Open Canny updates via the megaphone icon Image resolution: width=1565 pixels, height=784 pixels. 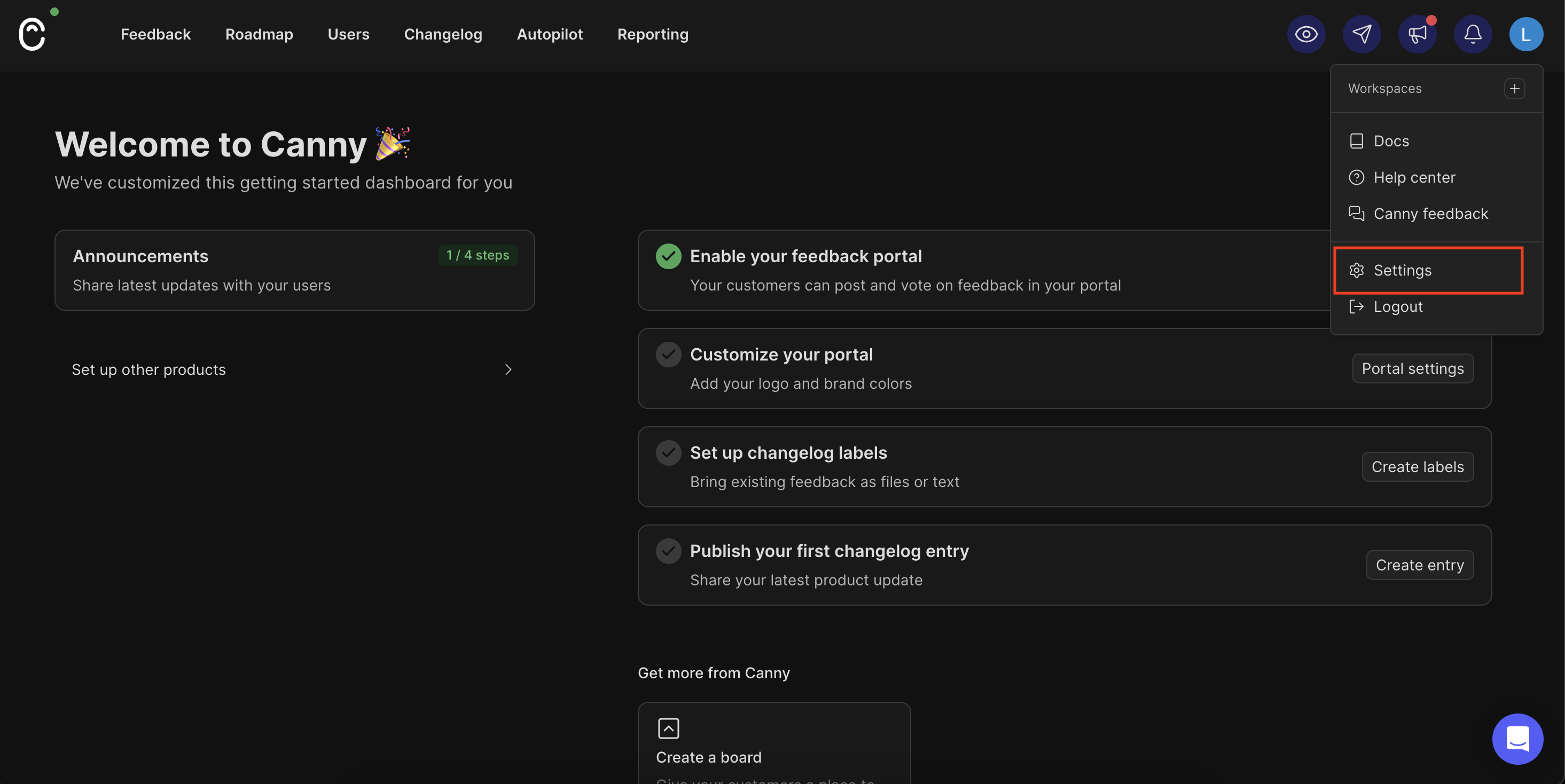(1418, 35)
